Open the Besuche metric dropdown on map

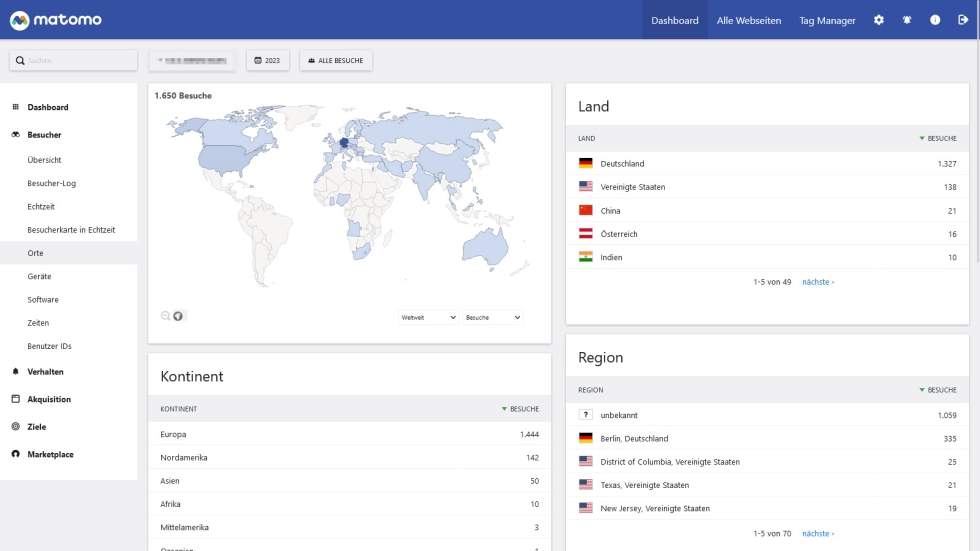(493, 317)
